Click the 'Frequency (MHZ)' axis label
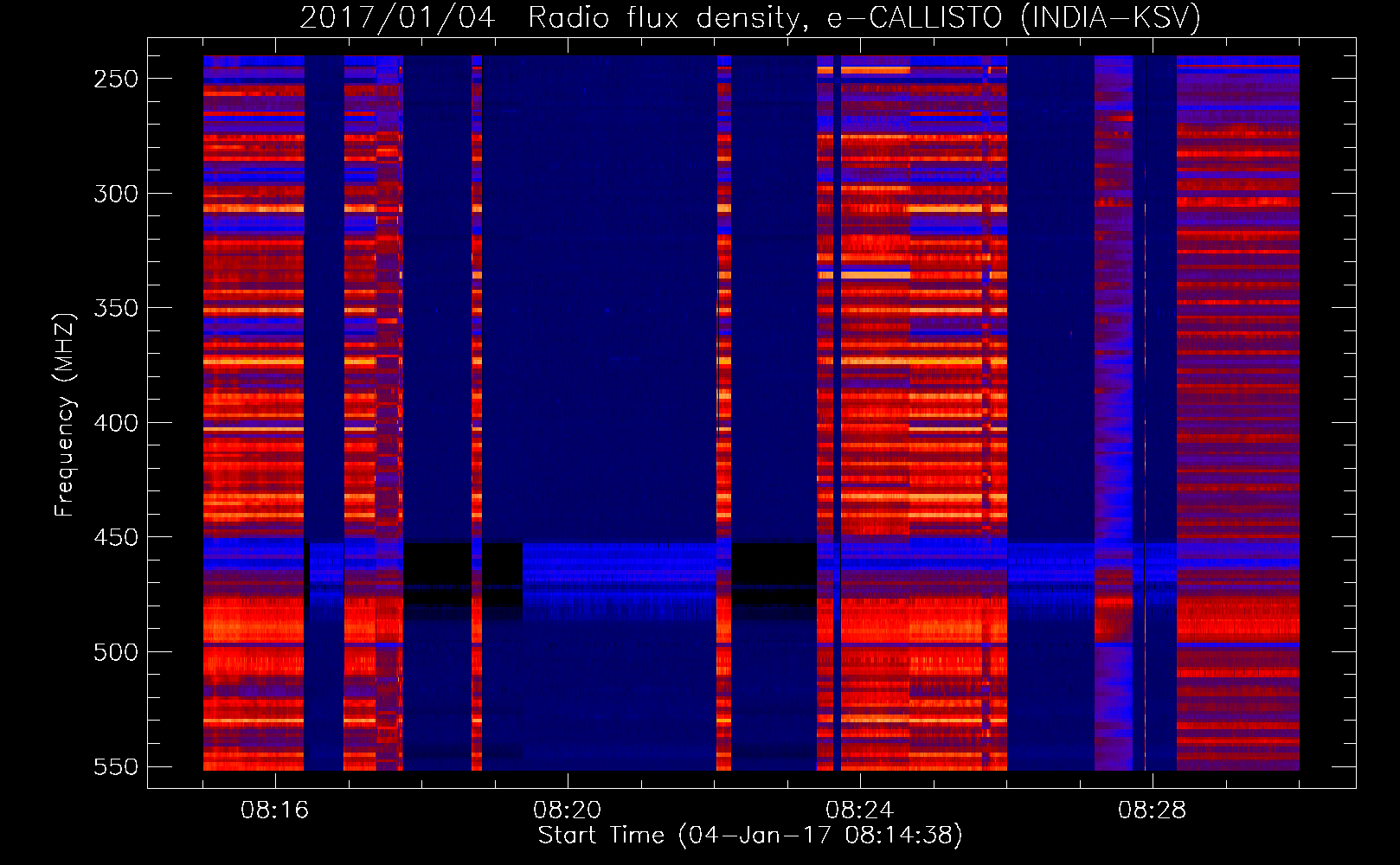 (x=65, y=415)
